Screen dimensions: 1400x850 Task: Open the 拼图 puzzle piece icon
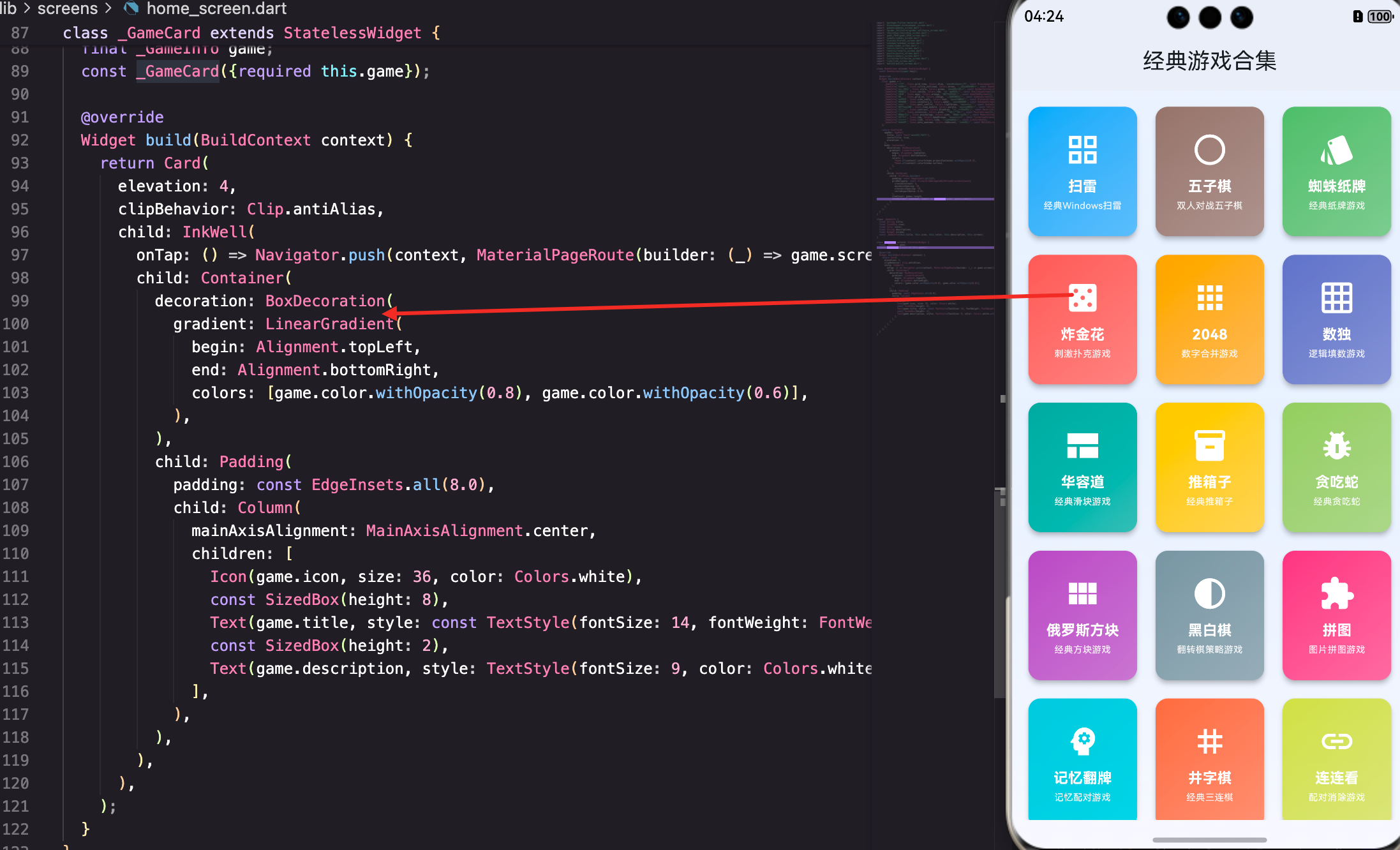point(1336,593)
